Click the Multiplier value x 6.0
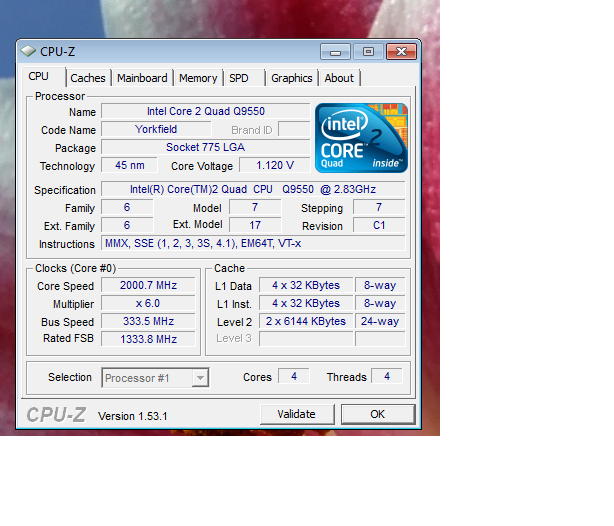The width and height of the screenshot is (614, 526). click(148, 303)
